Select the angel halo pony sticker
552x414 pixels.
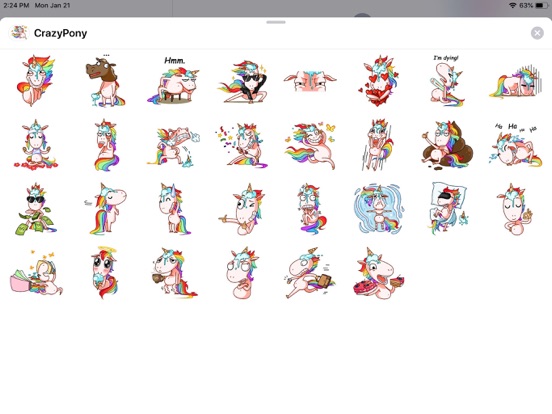pos(105,272)
